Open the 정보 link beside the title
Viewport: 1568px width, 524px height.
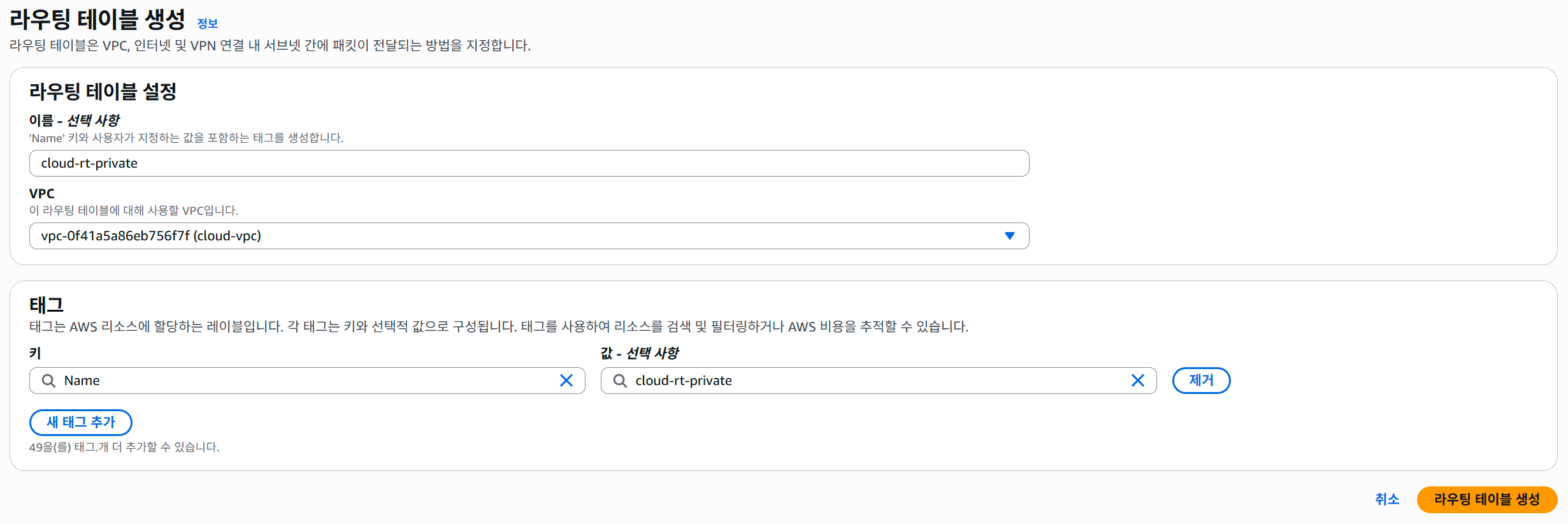click(x=208, y=24)
